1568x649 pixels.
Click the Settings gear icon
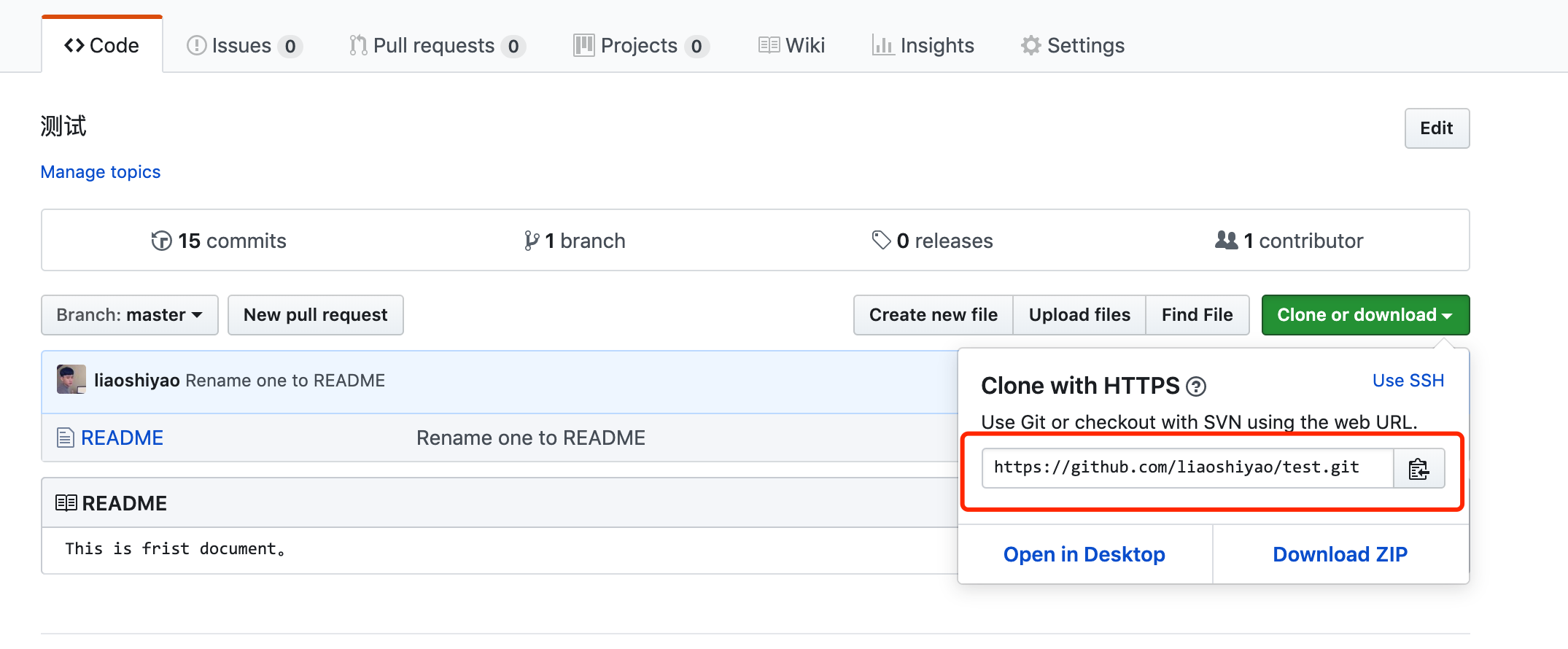tap(1031, 45)
